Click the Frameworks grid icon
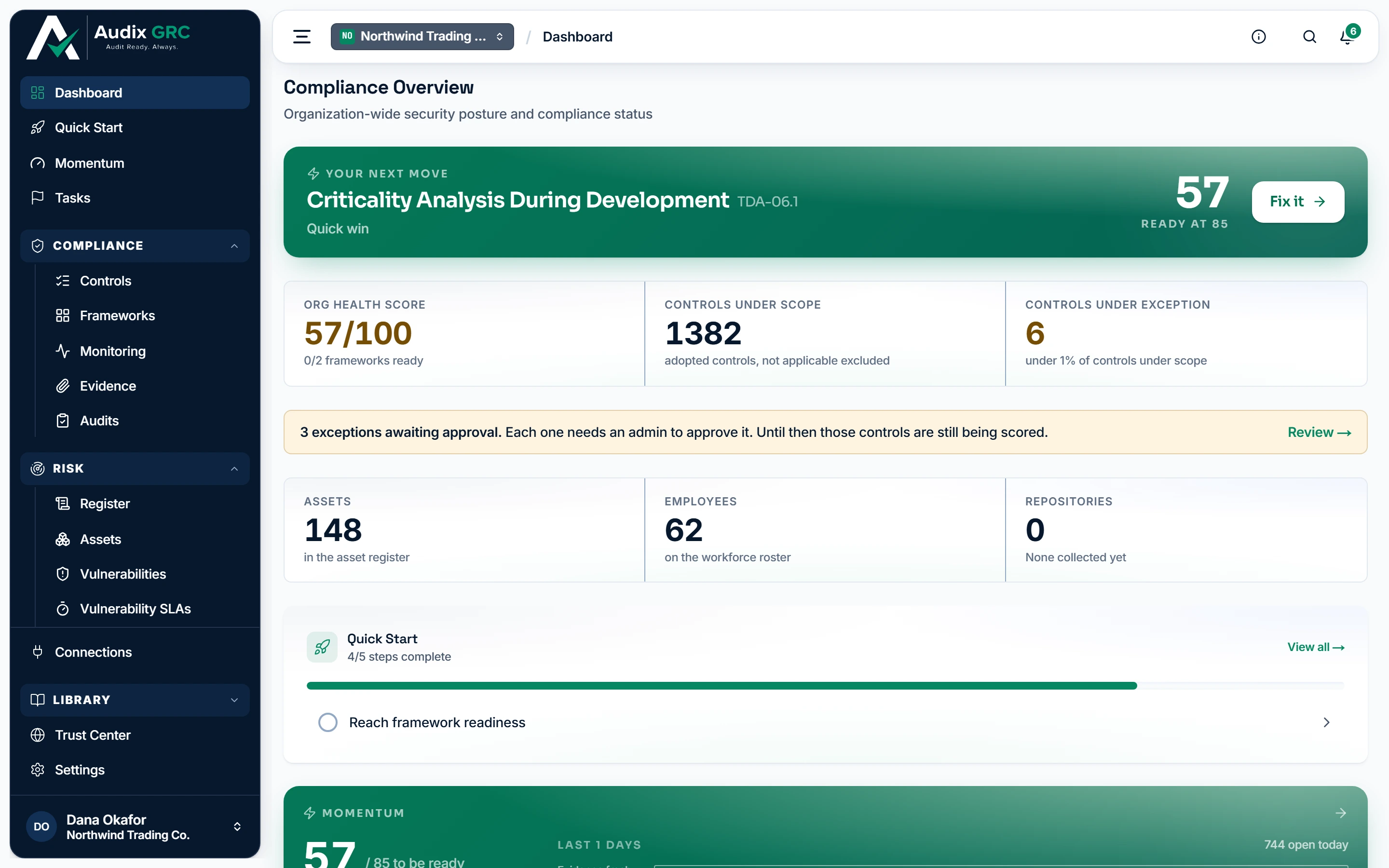 coord(63,316)
